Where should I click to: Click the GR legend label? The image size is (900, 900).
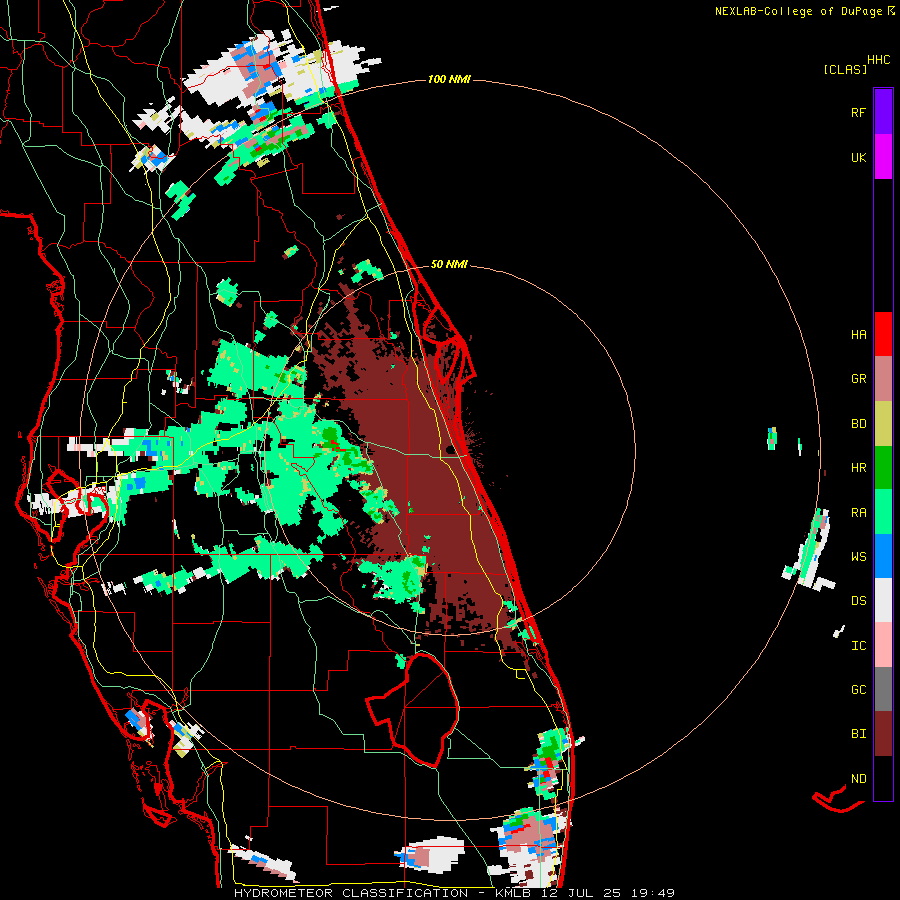tap(858, 379)
